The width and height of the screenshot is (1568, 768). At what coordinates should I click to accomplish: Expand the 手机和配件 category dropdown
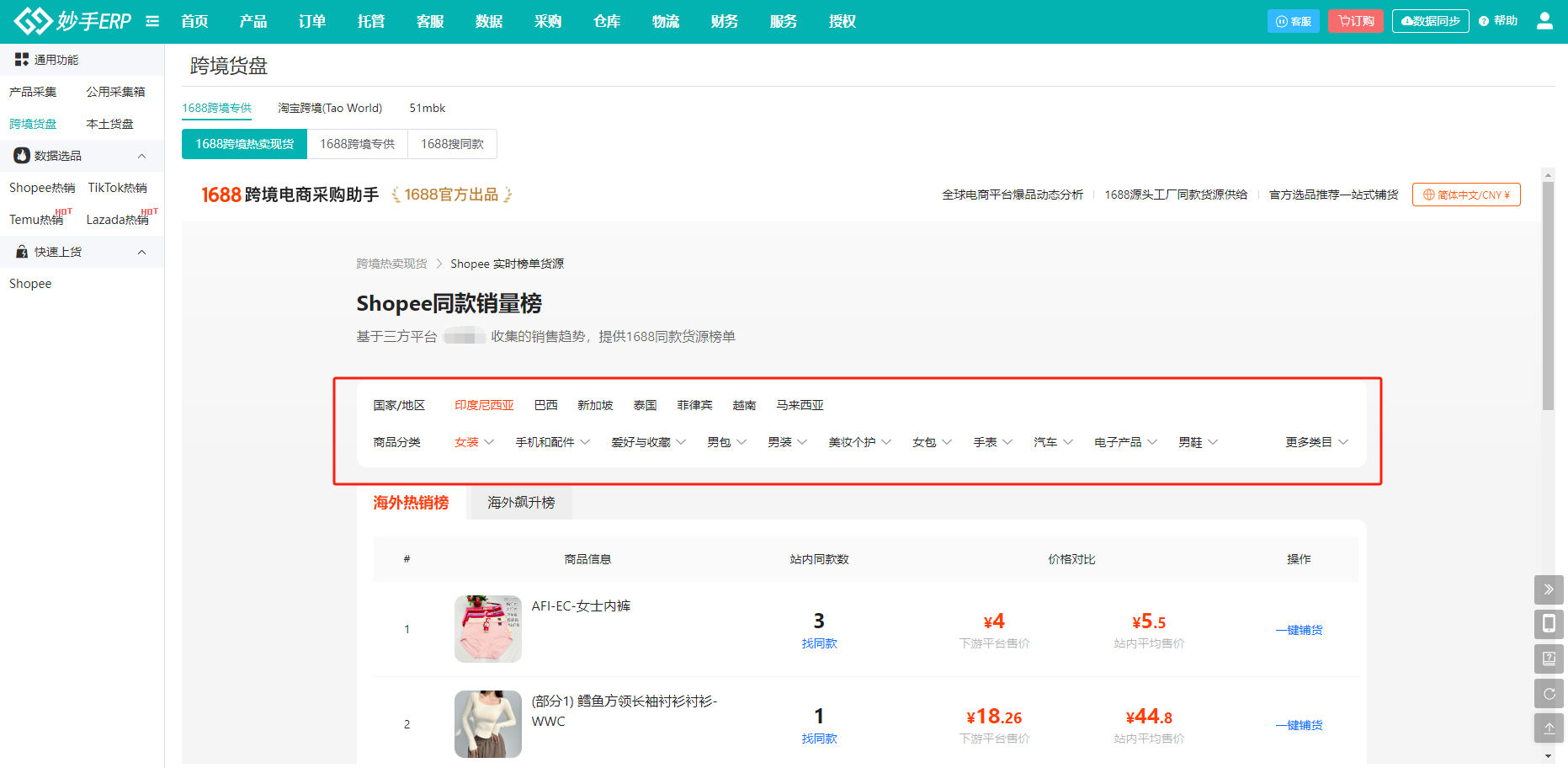(x=552, y=442)
